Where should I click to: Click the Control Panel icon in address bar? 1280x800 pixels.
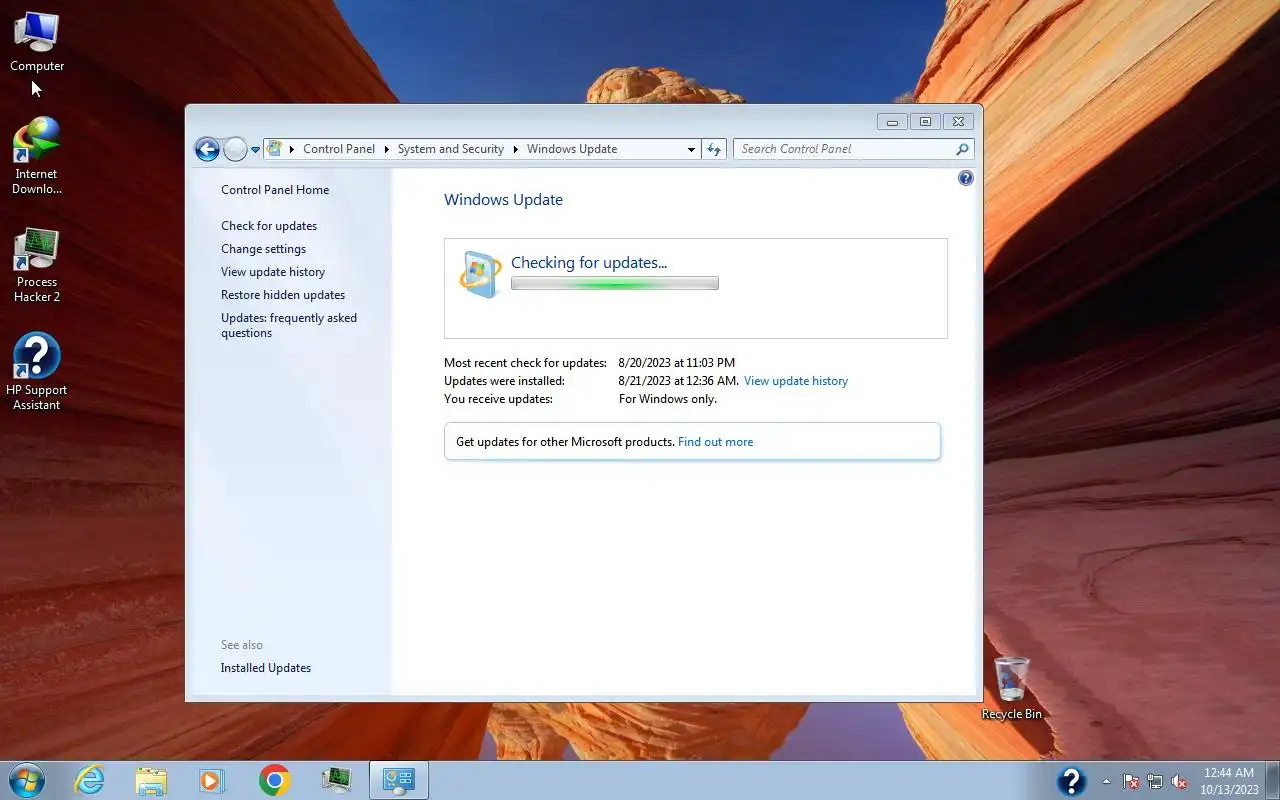pos(275,149)
